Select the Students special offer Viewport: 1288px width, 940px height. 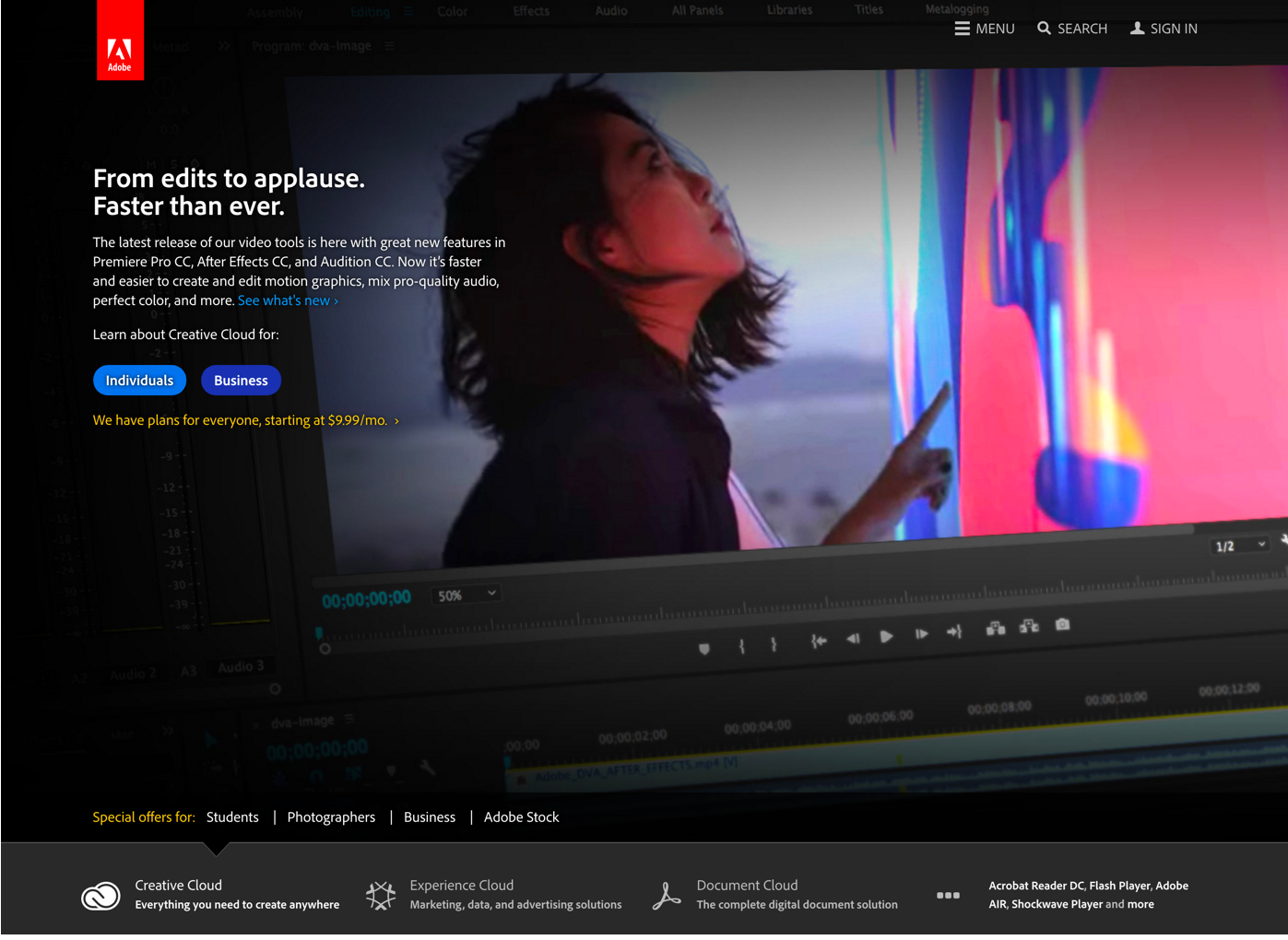(232, 817)
